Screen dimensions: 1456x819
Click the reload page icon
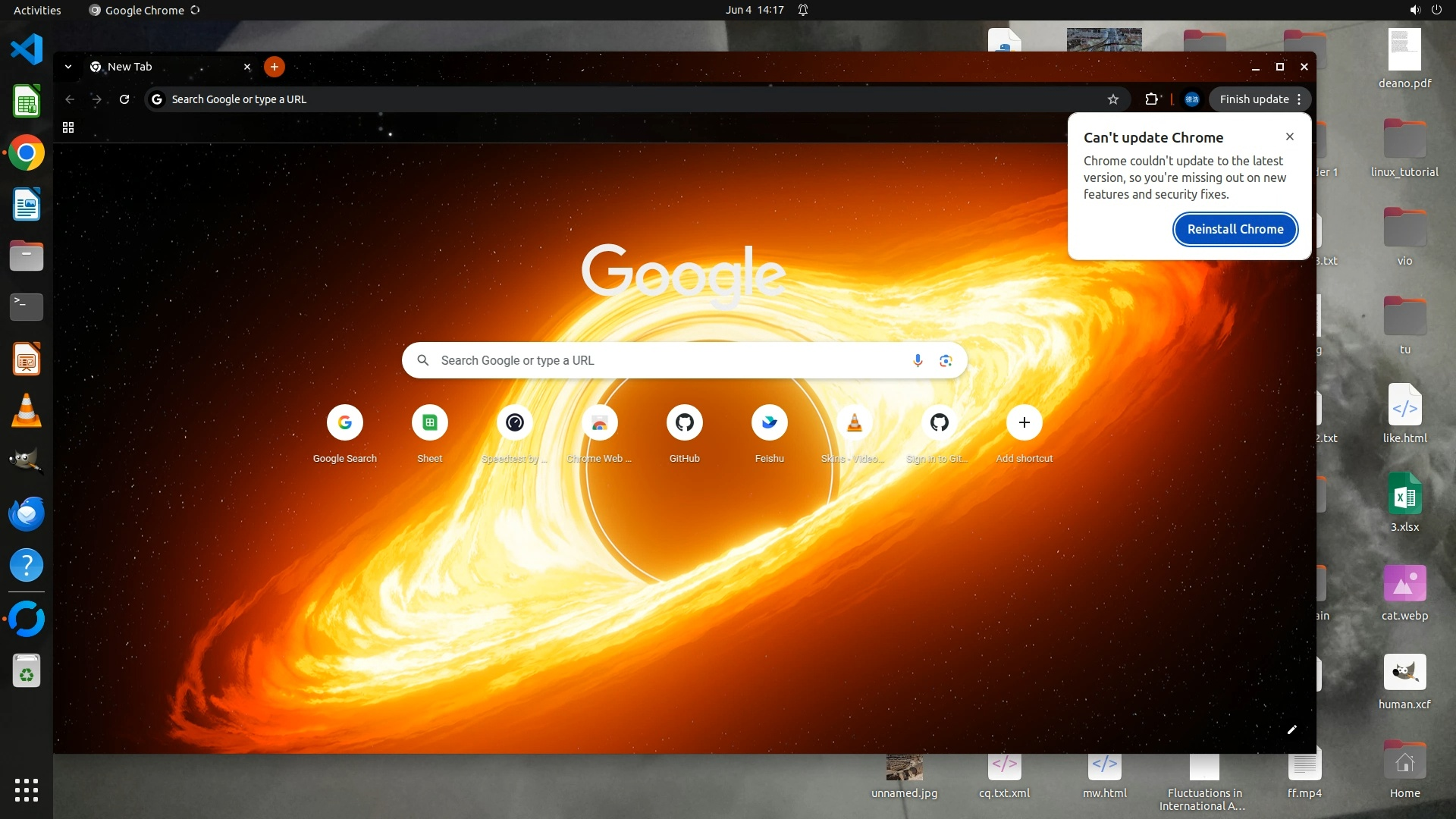tap(124, 99)
